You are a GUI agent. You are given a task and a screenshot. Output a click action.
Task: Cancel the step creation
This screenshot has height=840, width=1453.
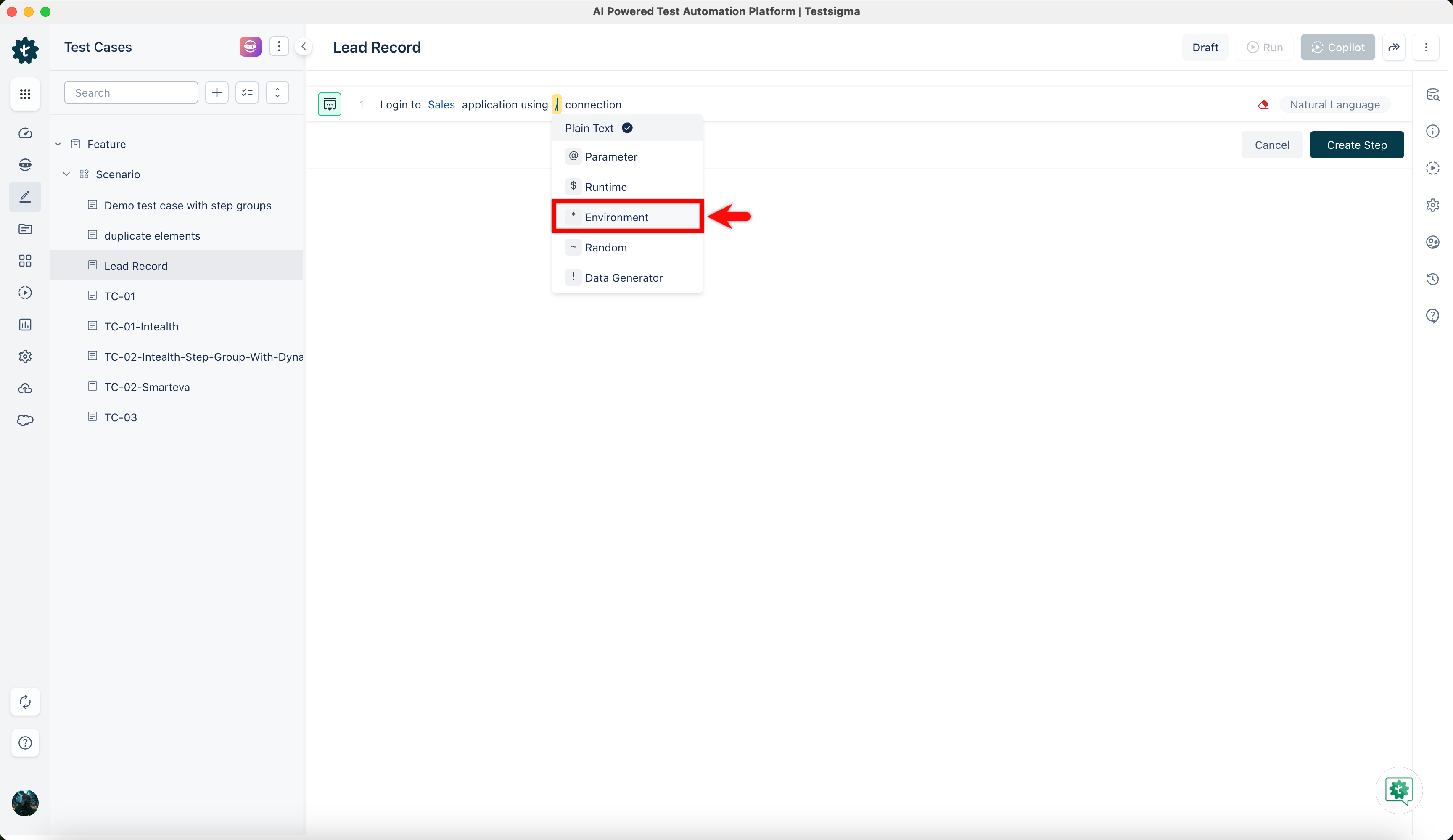pyautogui.click(x=1272, y=145)
